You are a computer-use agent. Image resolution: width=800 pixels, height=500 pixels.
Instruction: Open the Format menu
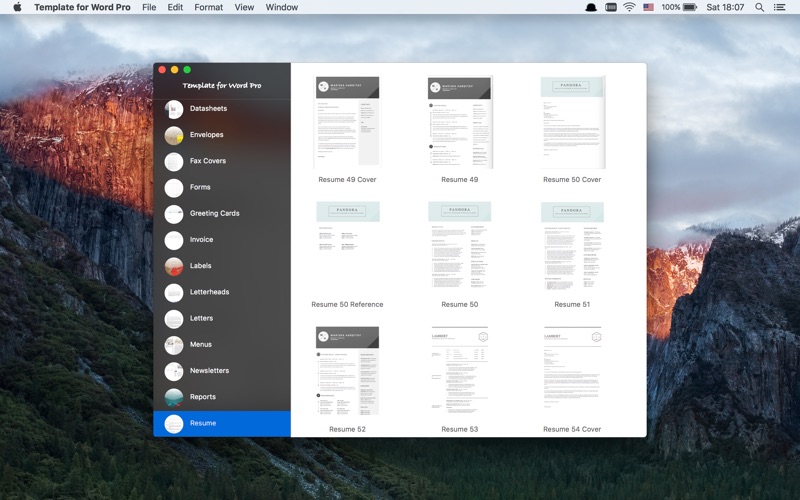pos(209,7)
